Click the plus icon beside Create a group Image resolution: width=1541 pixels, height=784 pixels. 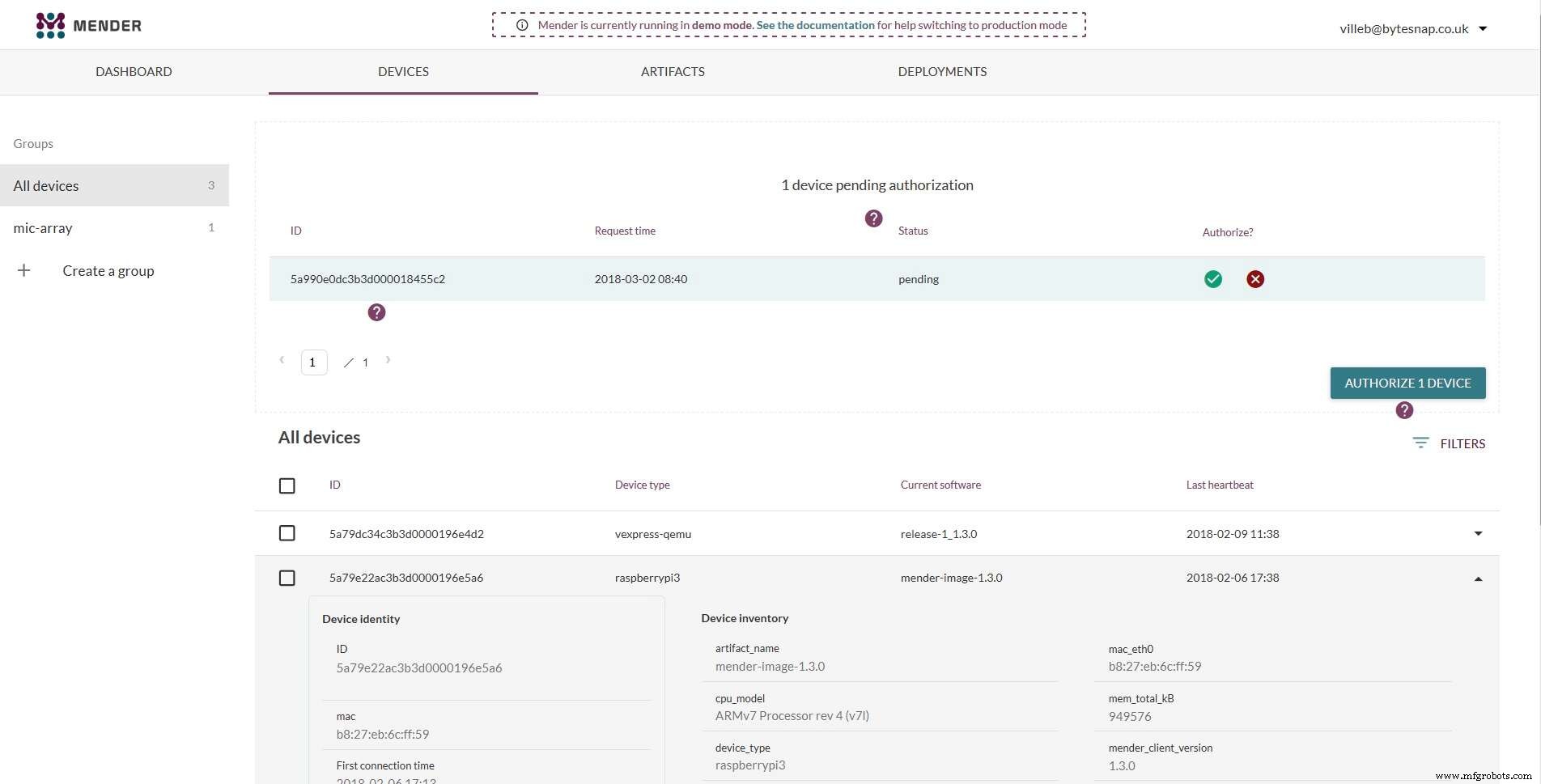(24, 270)
